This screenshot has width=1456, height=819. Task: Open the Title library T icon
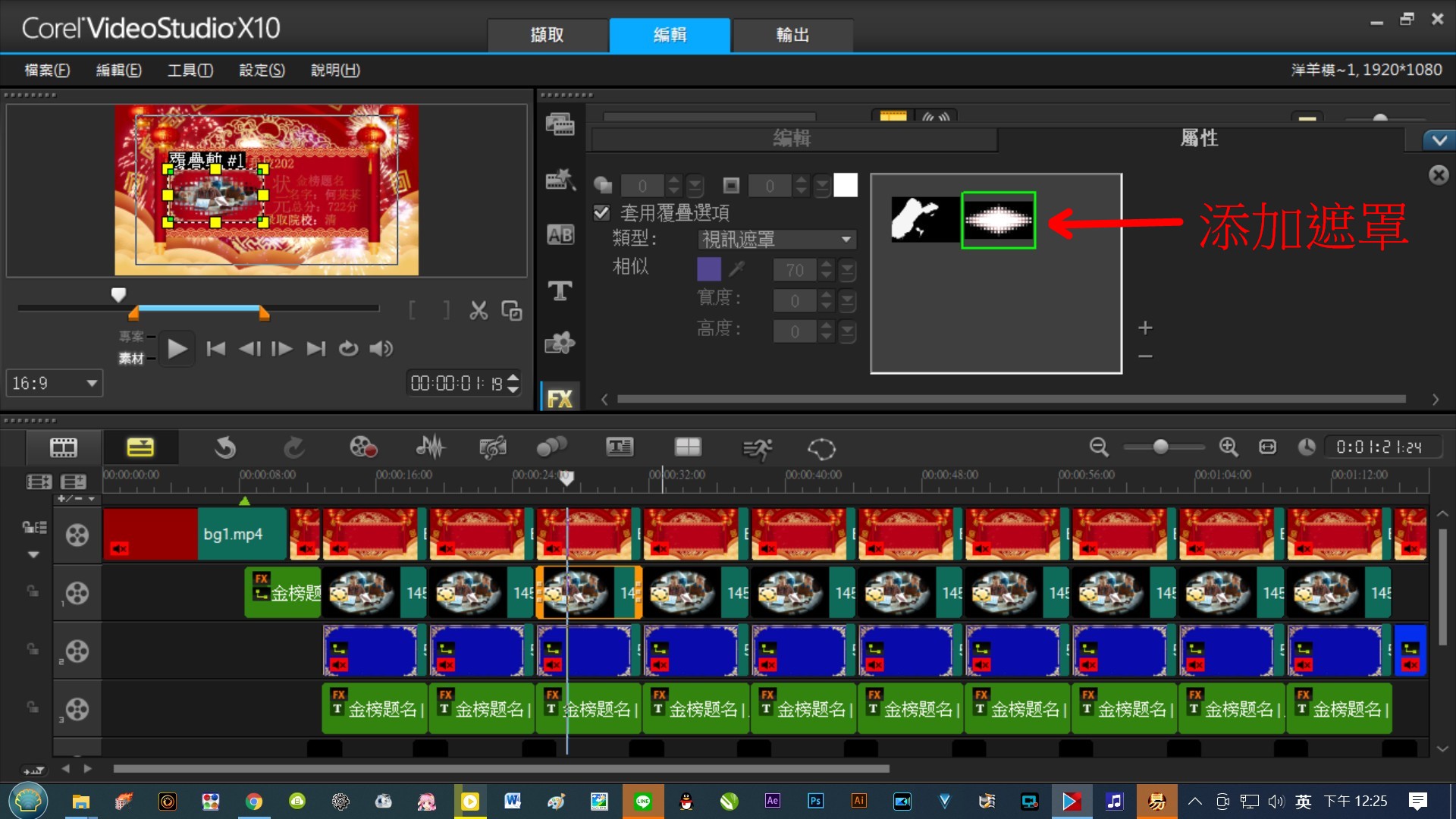[560, 290]
